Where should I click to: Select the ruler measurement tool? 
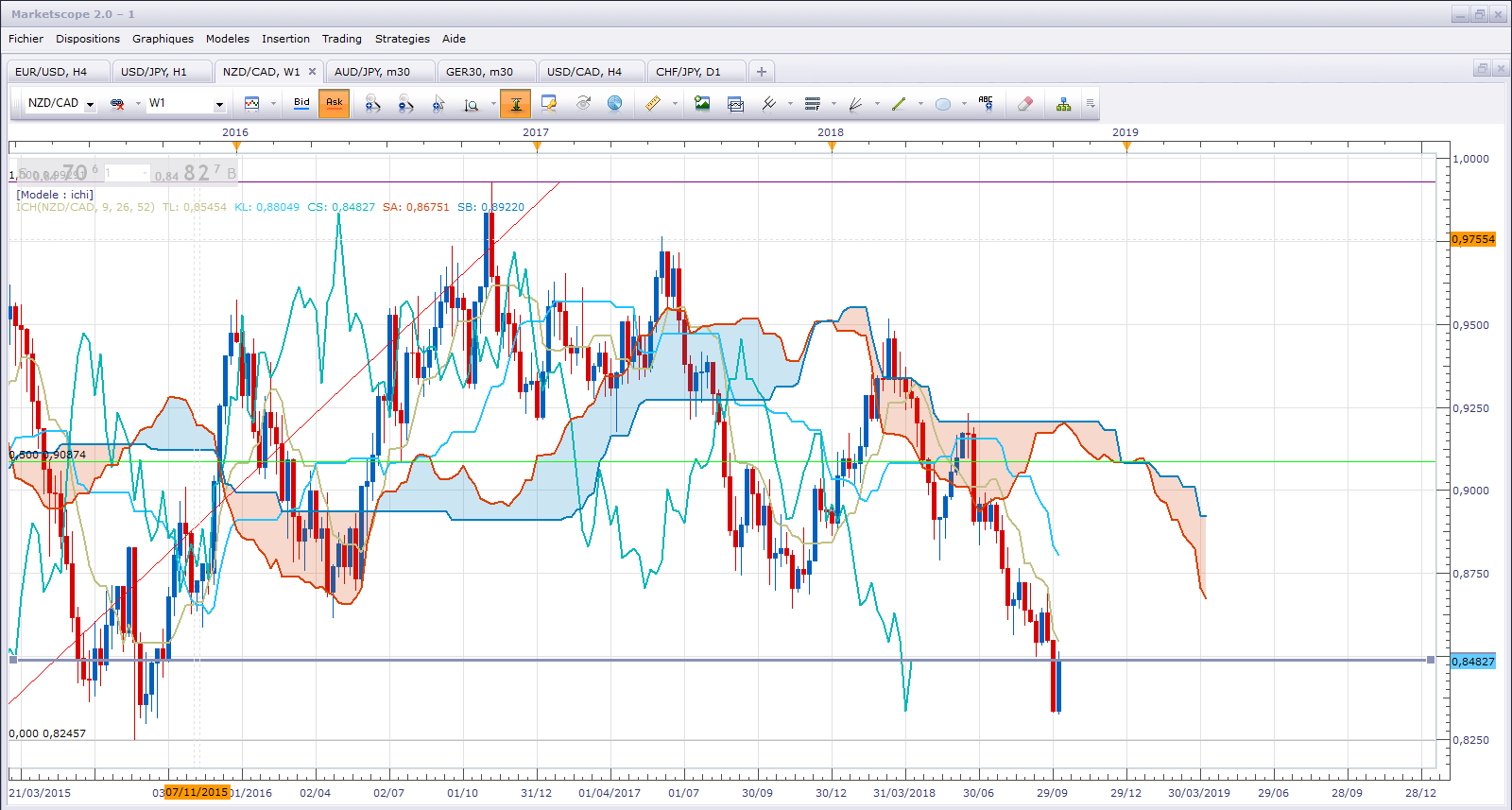point(653,104)
